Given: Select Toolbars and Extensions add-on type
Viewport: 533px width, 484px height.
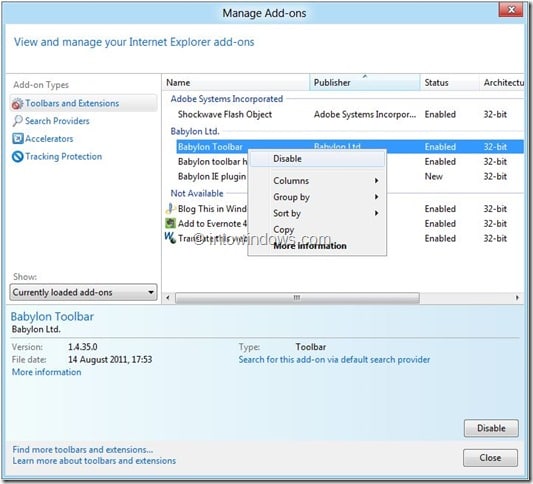Looking at the screenshot, I should [x=84, y=103].
